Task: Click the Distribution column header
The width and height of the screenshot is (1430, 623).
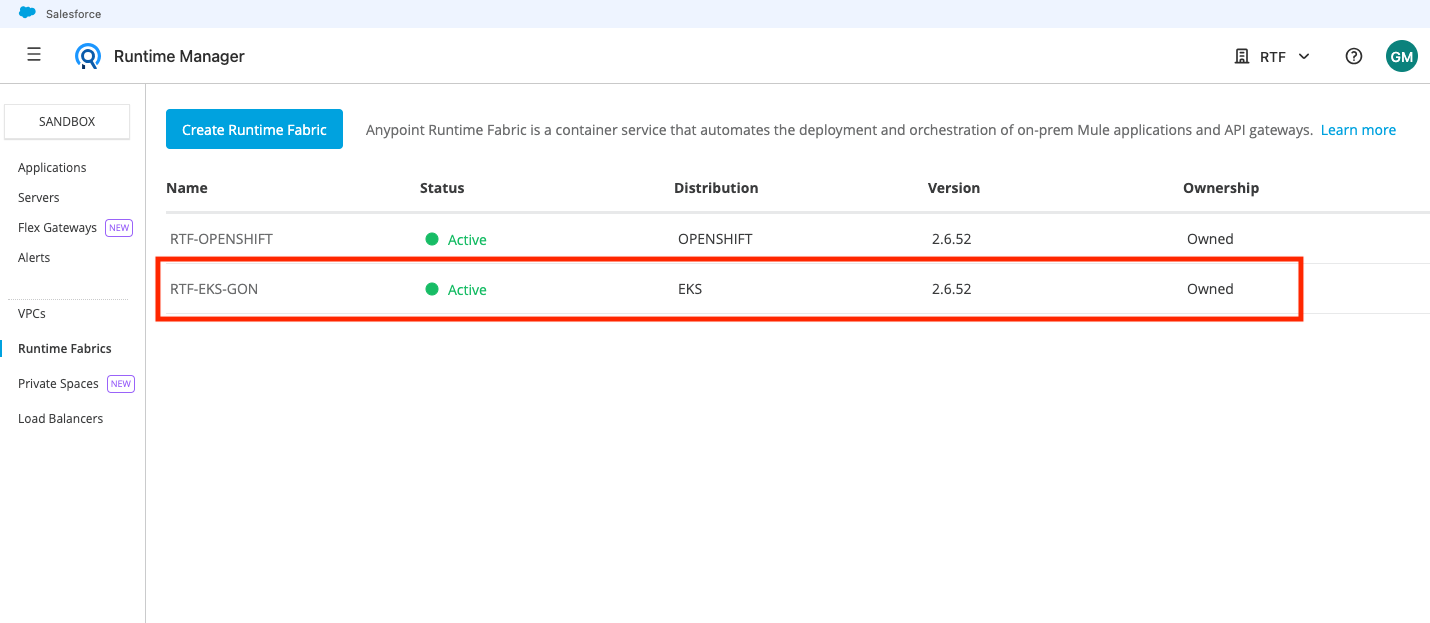Action: pos(716,188)
